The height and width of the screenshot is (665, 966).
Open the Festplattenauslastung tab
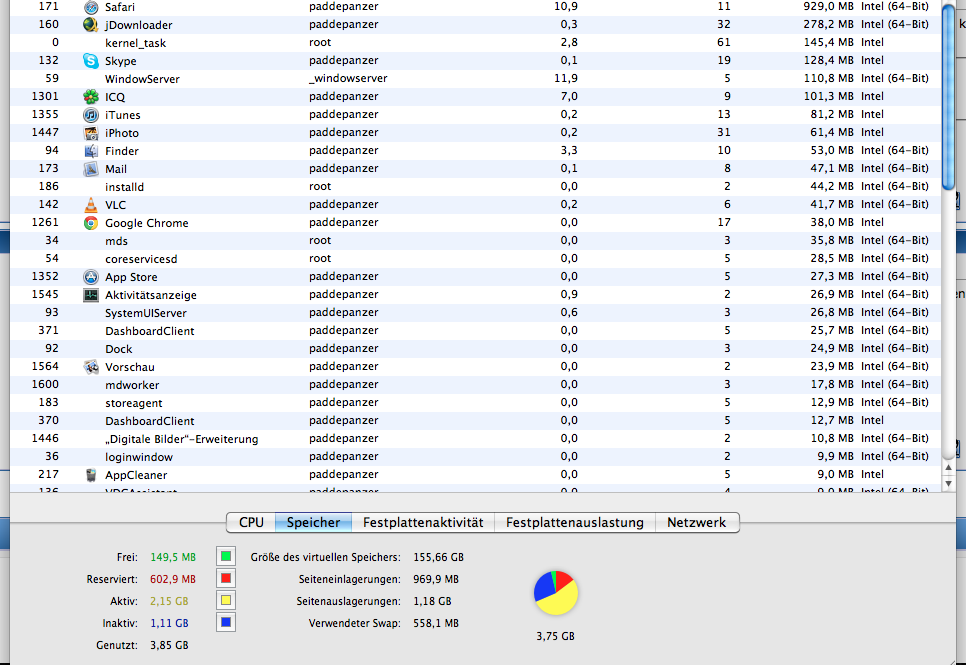[x=575, y=522]
